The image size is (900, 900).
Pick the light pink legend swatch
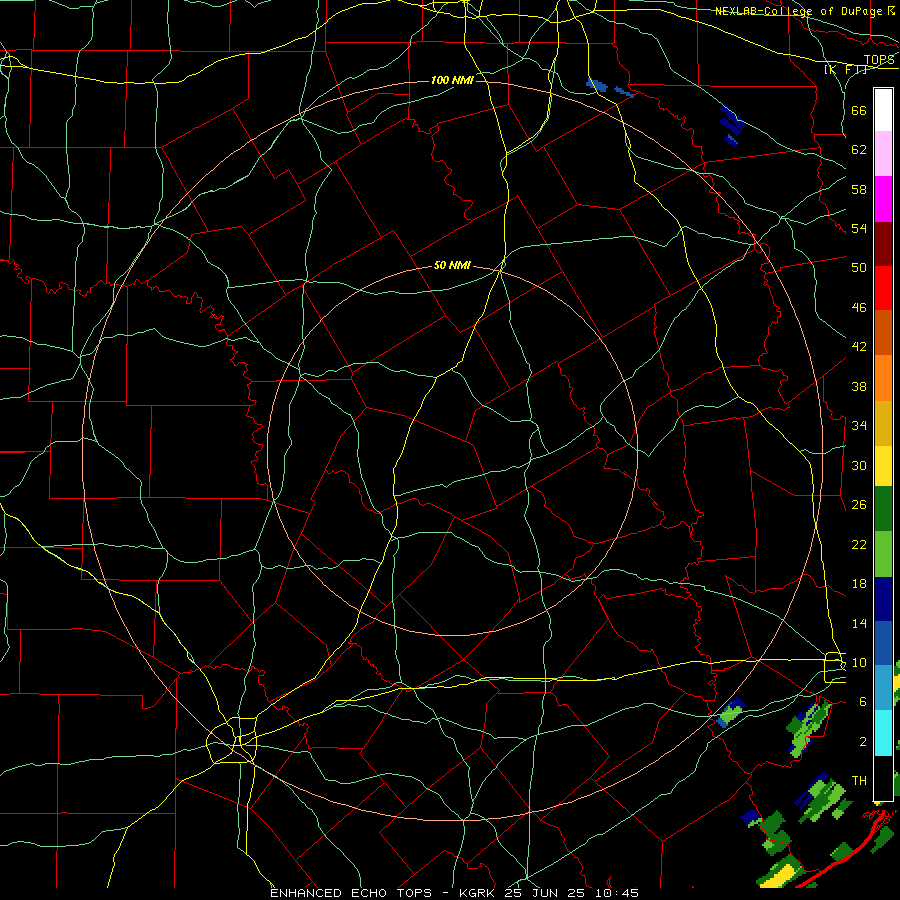[883, 153]
